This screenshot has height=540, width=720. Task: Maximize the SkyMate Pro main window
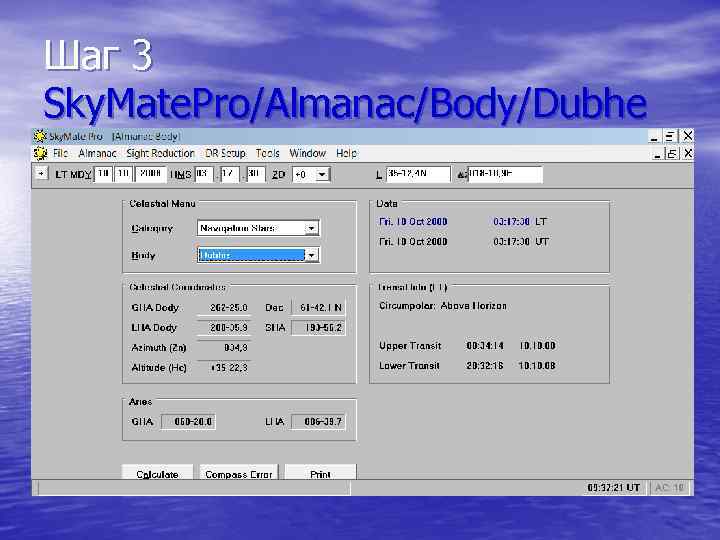pyautogui.click(x=670, y=136)
